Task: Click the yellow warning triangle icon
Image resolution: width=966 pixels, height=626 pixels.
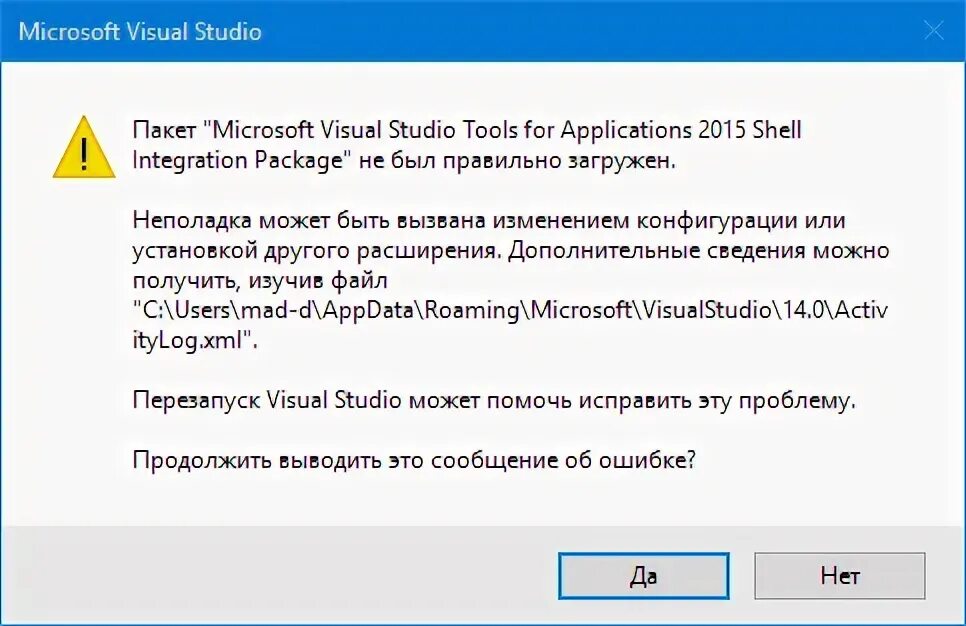Action: [x=84, y=148]
